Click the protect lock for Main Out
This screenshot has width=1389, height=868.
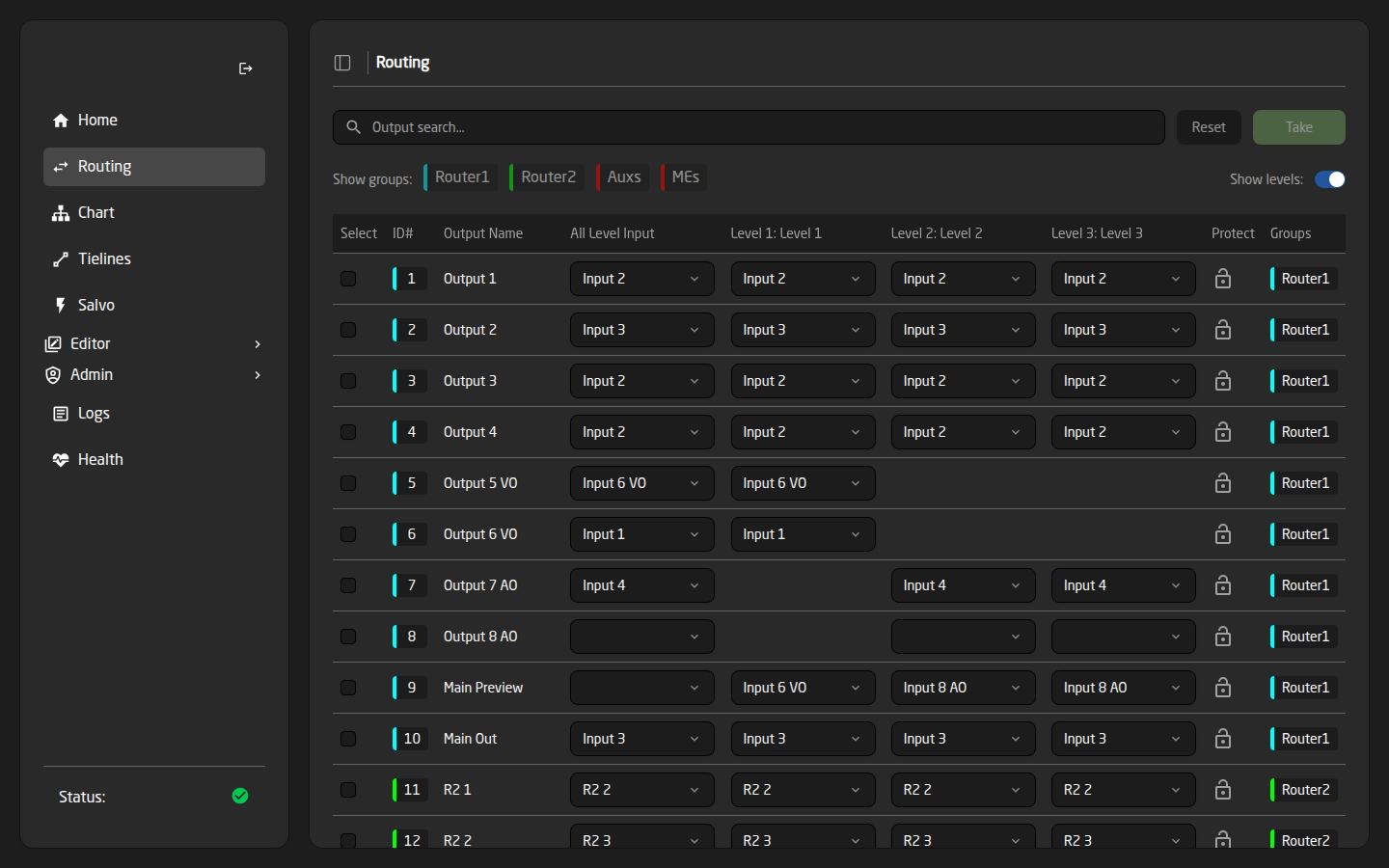(1223, 739)
